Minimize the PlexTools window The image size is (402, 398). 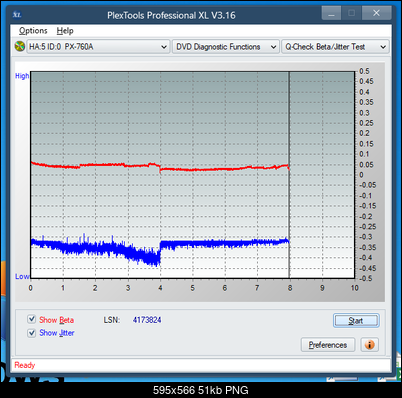pyautogui.click(x=331, y=13)
